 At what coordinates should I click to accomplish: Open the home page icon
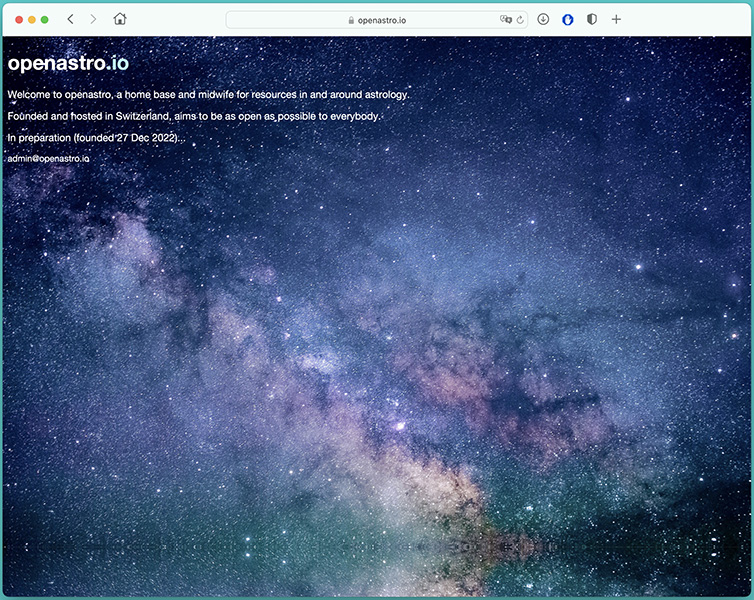click(x=120, y=19)
